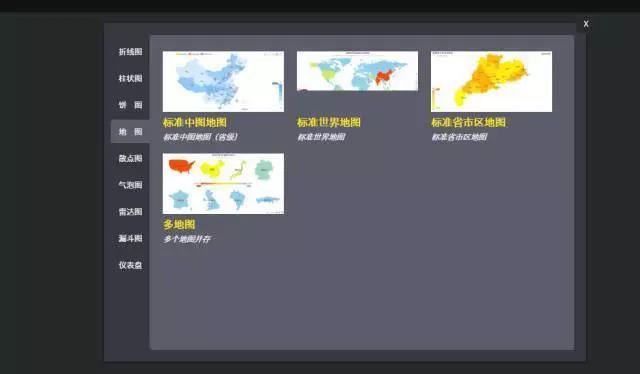Viewport: 640px width, 374px height.
Task: Close the chart template dialog
Action: 586,24
